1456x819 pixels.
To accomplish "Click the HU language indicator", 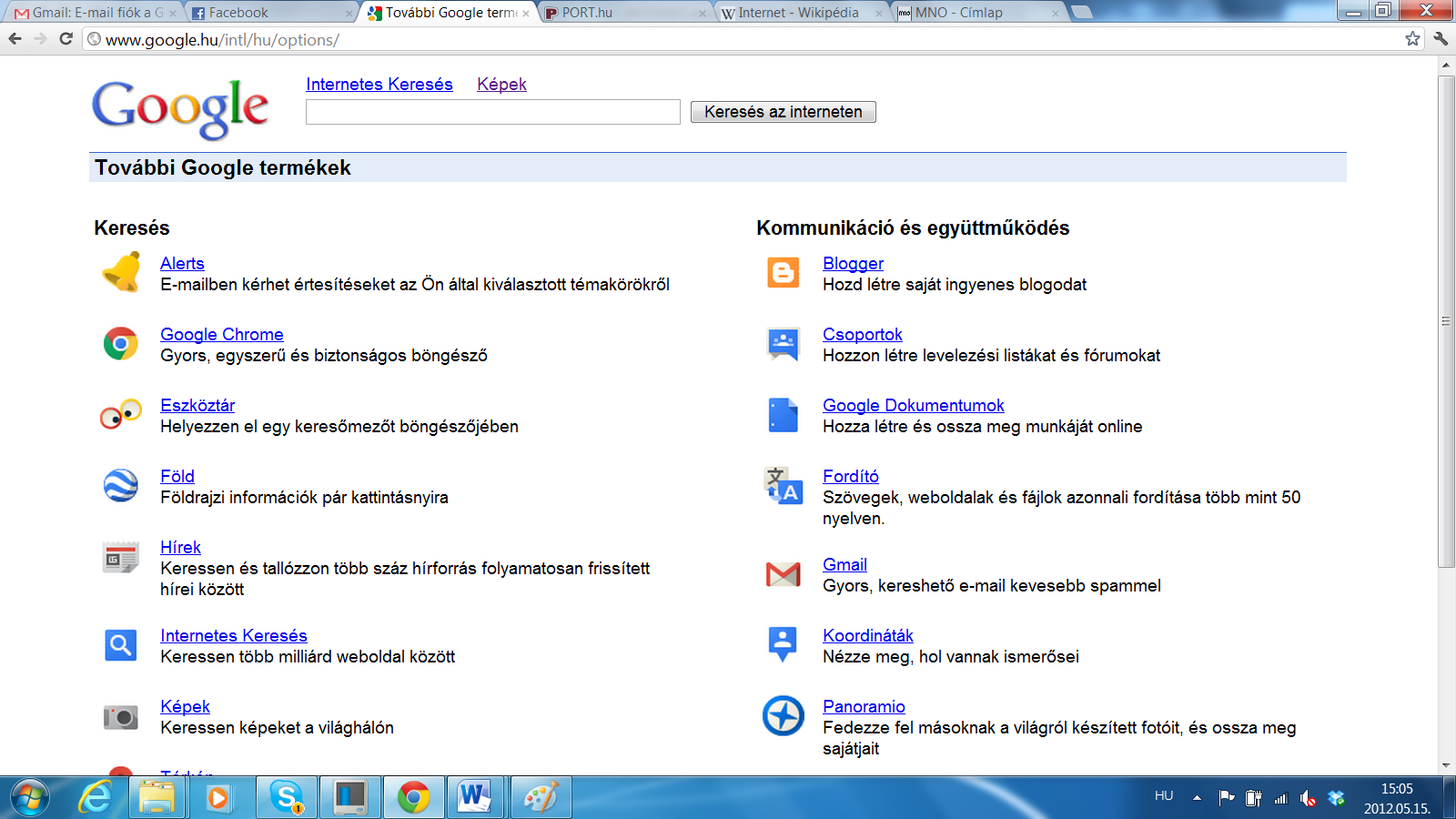I will (x=1164, y=796).
